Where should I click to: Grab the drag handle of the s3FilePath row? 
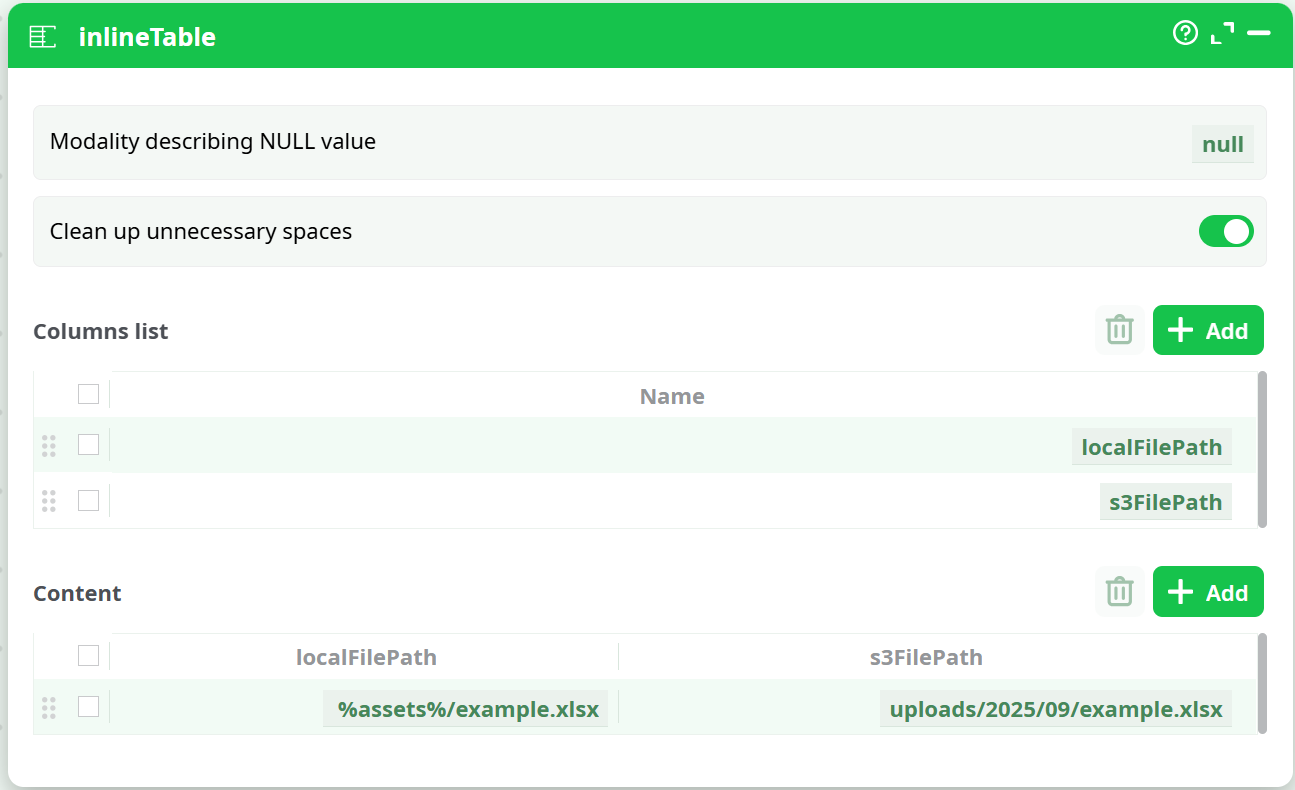(x=49, y=501)
